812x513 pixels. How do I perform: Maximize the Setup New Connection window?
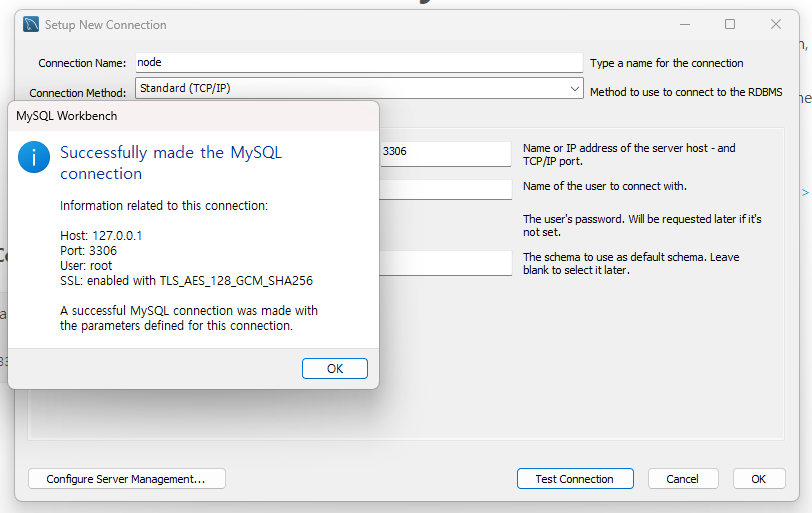coord(730,24)
